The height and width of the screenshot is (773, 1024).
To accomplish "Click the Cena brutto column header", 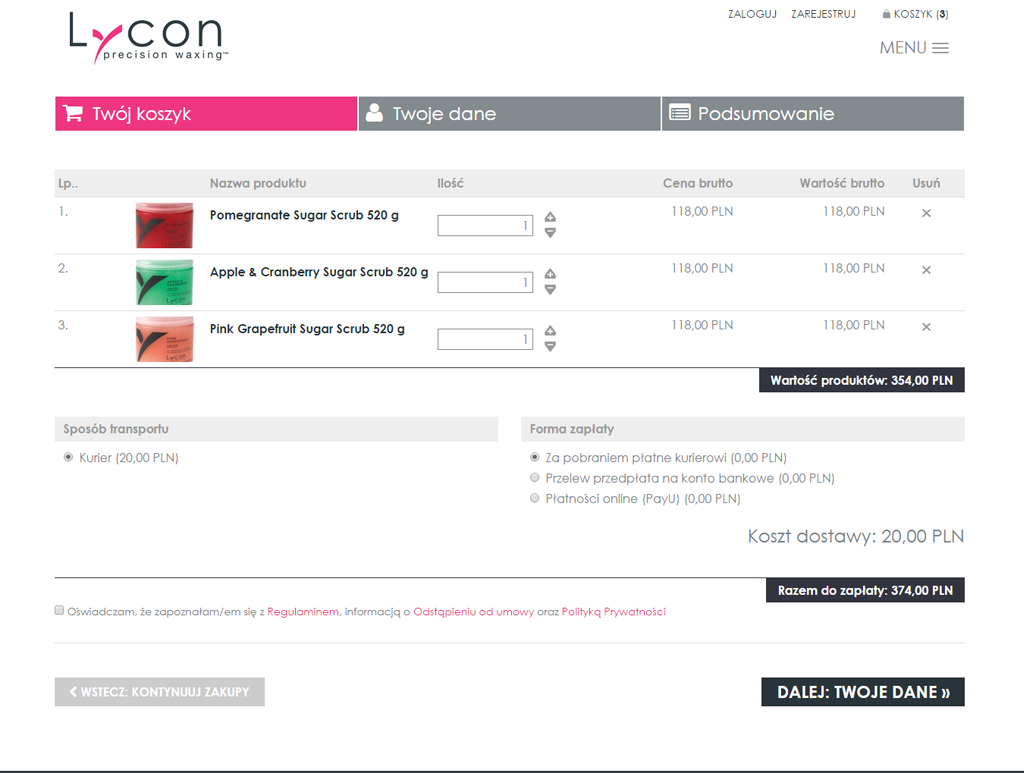I will [x=697, y=183].
